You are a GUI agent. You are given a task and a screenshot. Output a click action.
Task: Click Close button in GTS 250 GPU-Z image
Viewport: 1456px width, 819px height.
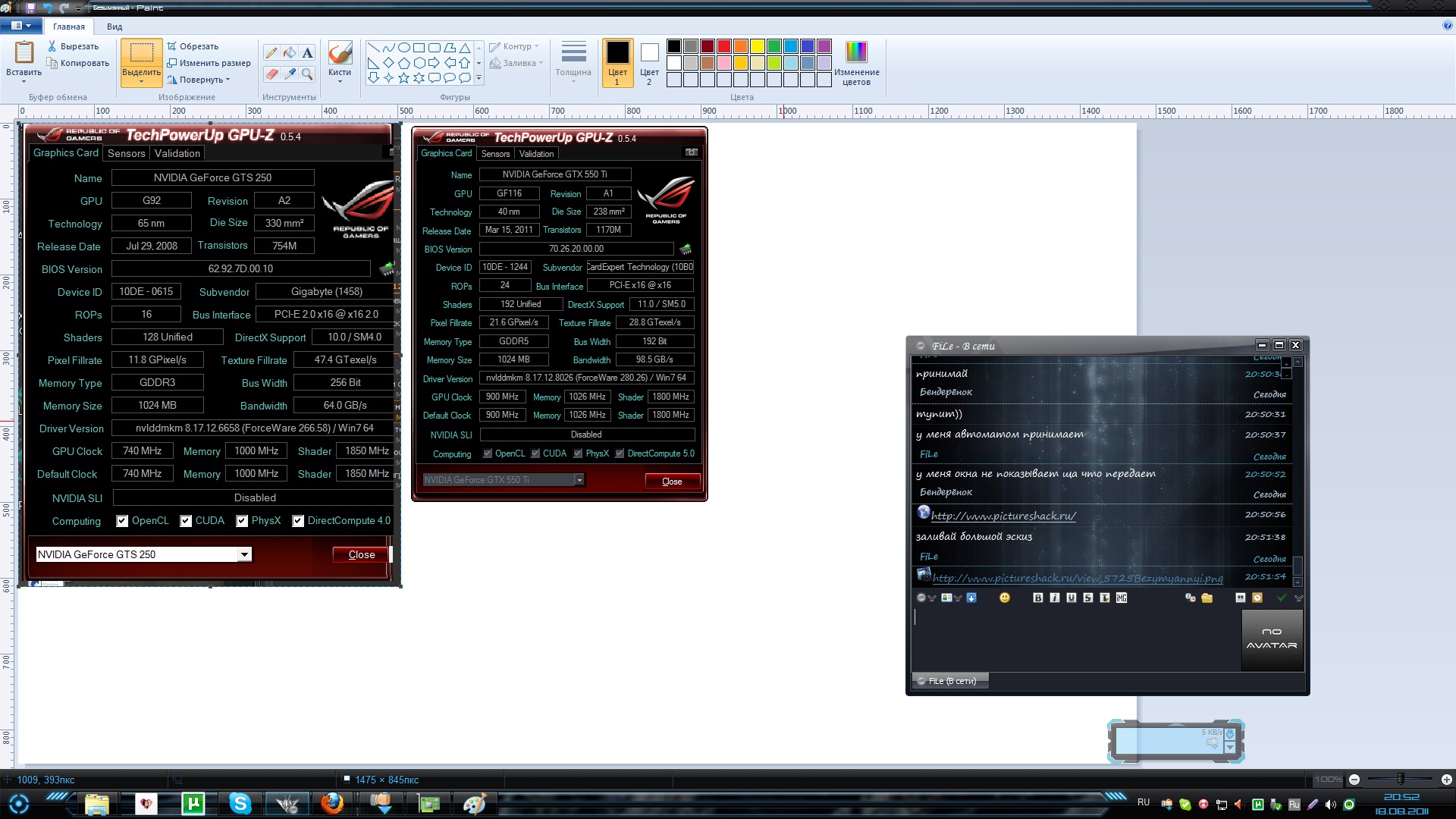tap(361, 554)
